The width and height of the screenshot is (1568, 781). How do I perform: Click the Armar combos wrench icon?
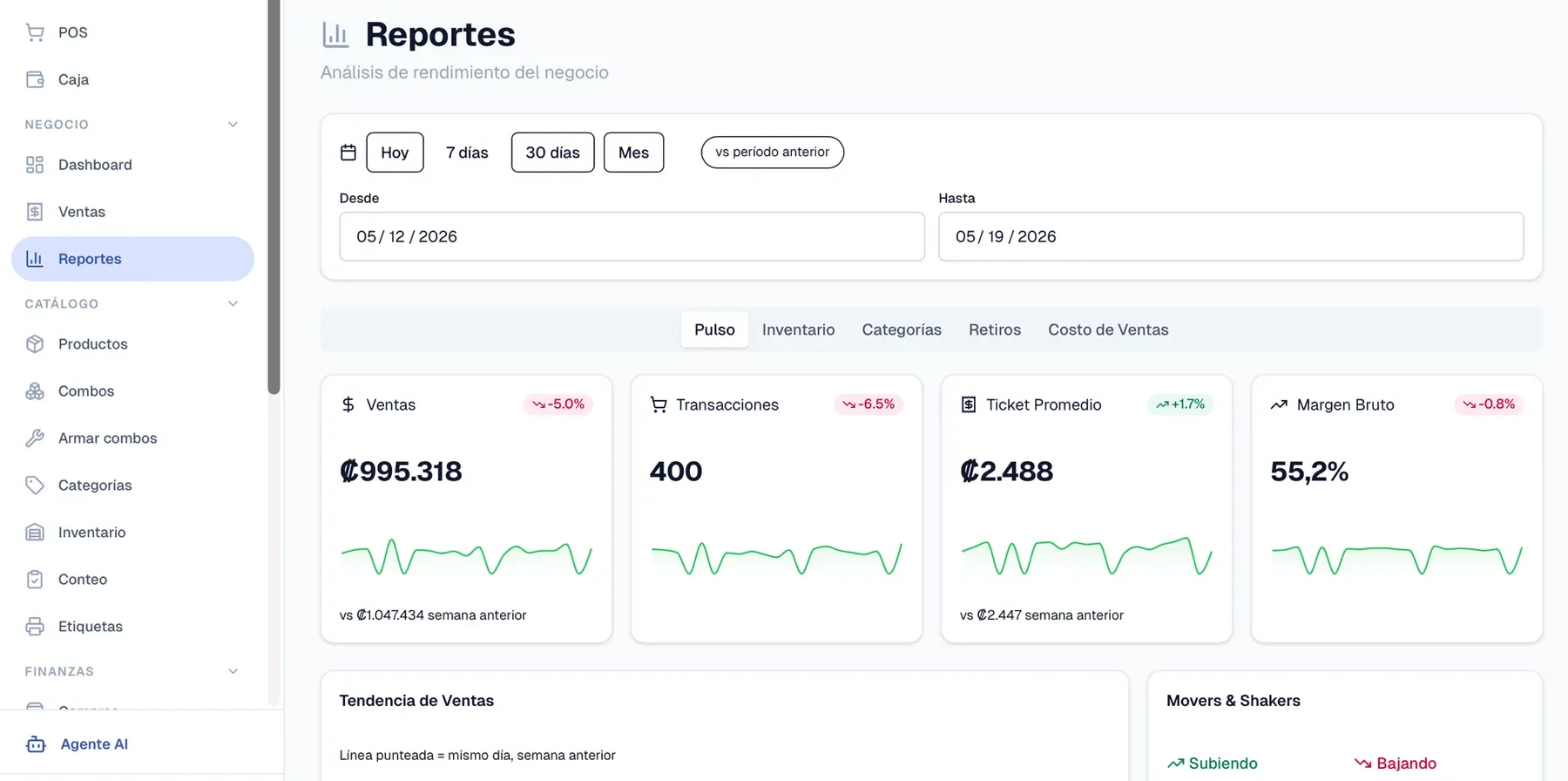click(35, 438)
